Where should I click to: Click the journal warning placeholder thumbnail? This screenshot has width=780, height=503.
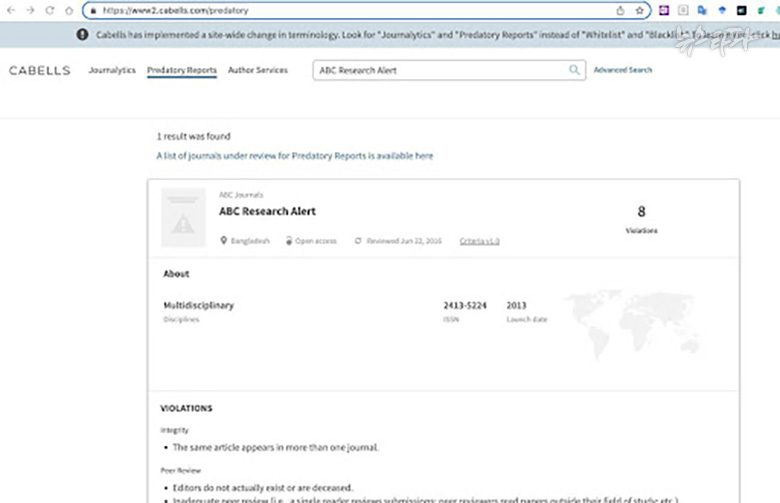click(x=183, y=217)
